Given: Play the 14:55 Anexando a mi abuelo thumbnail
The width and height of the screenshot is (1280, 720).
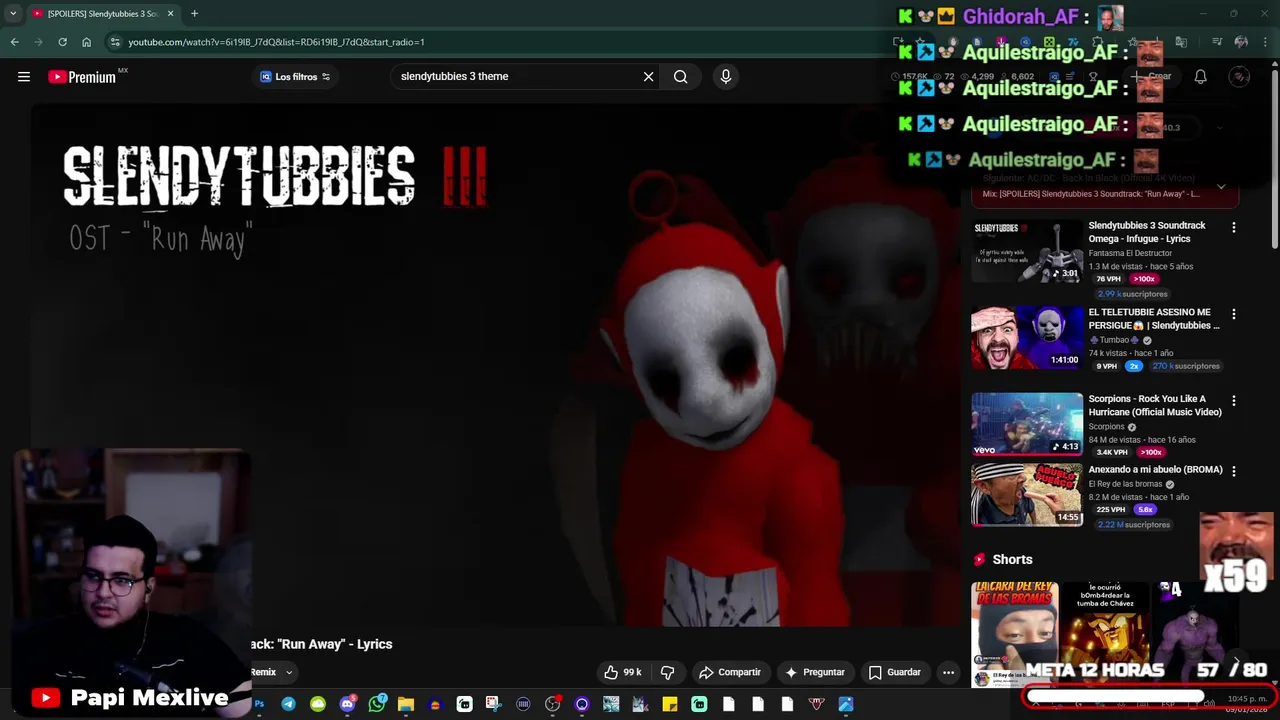Looking at the screenshot, I should pyautogui.click(x=1027, y=494).
